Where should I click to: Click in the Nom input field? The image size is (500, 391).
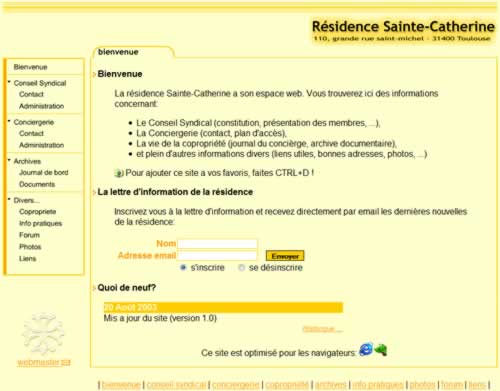pyautogui.click(x=217, y=244)
